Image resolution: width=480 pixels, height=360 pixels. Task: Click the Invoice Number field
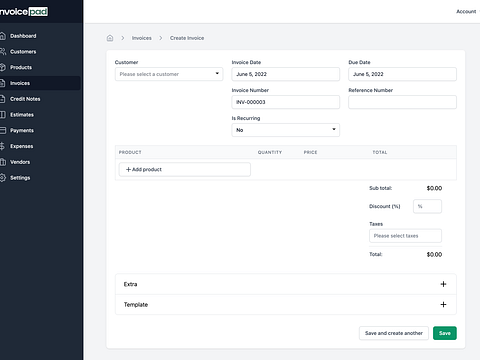tap(286, 102)
